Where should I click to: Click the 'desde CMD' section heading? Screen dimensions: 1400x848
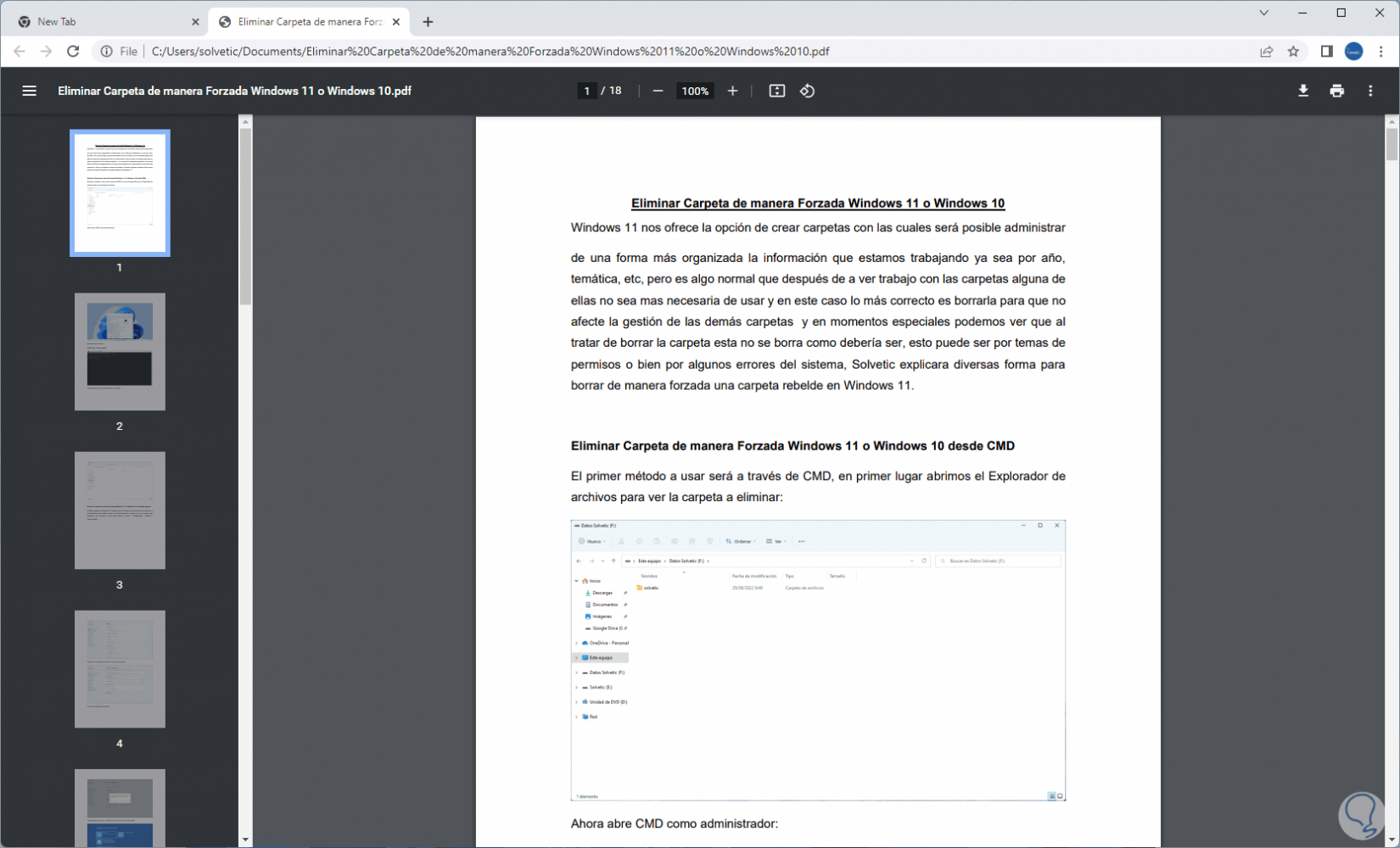pyautogui.click(x=792, y=446)
